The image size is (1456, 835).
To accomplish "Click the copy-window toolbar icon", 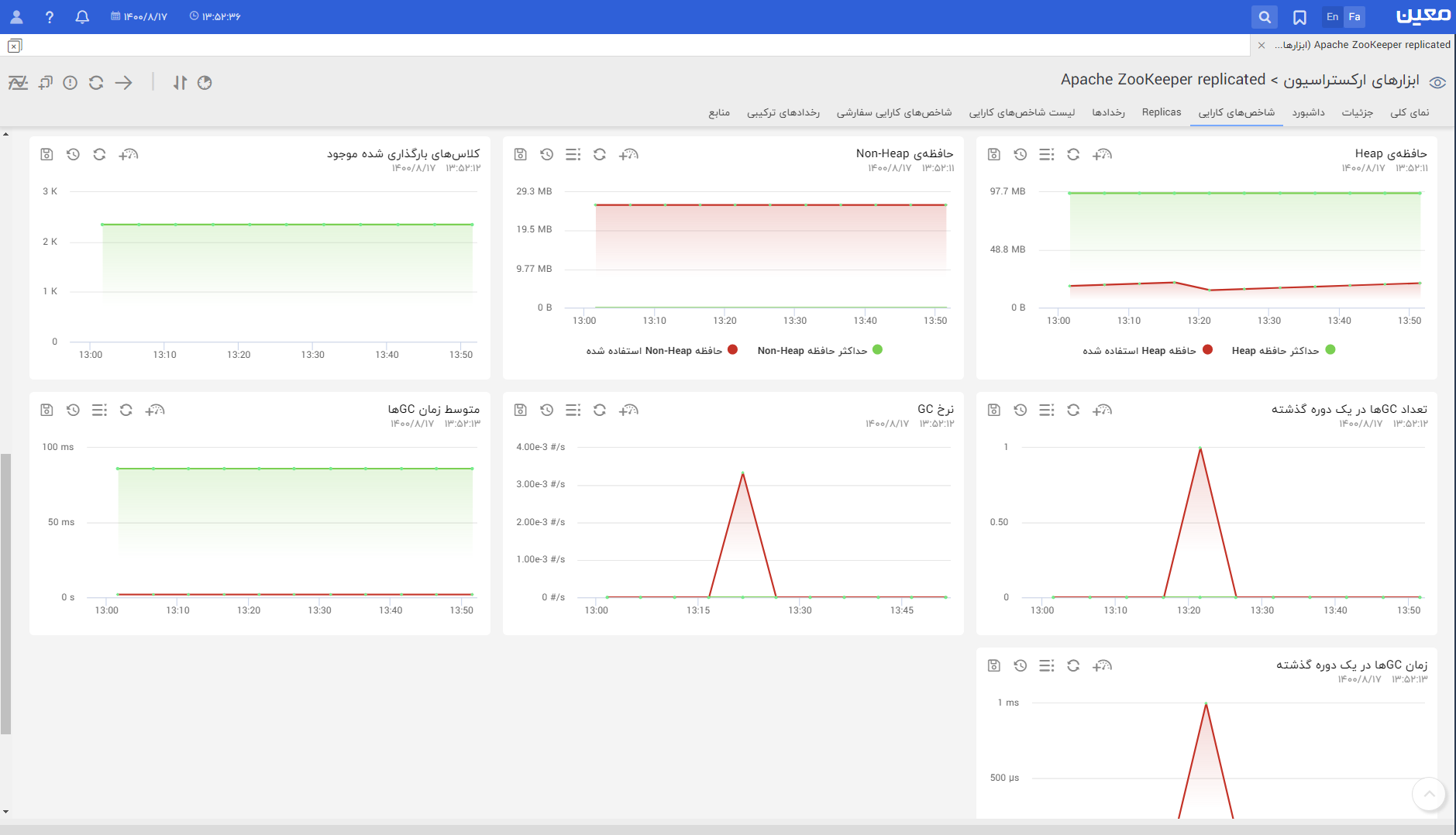I will click(x=46, y=82).
